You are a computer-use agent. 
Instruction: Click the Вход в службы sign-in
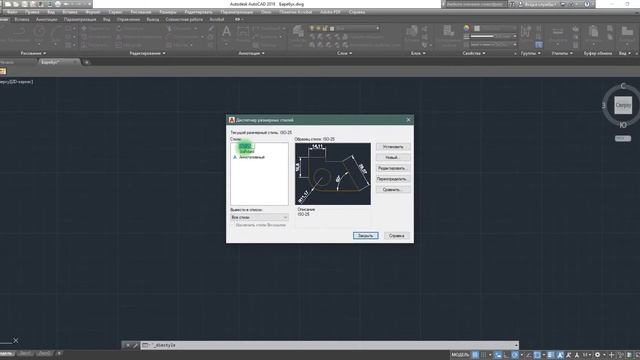[540, 4]
